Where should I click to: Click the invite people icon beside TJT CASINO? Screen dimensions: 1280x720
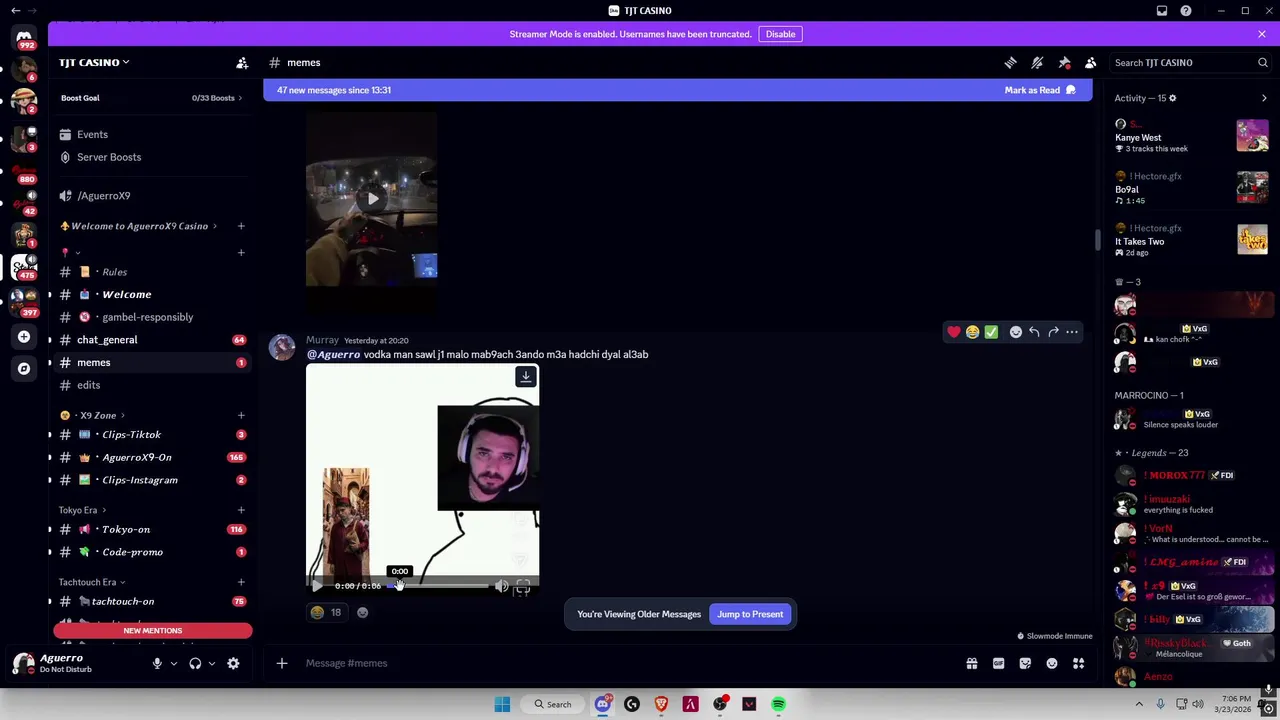tap(242, 63)
